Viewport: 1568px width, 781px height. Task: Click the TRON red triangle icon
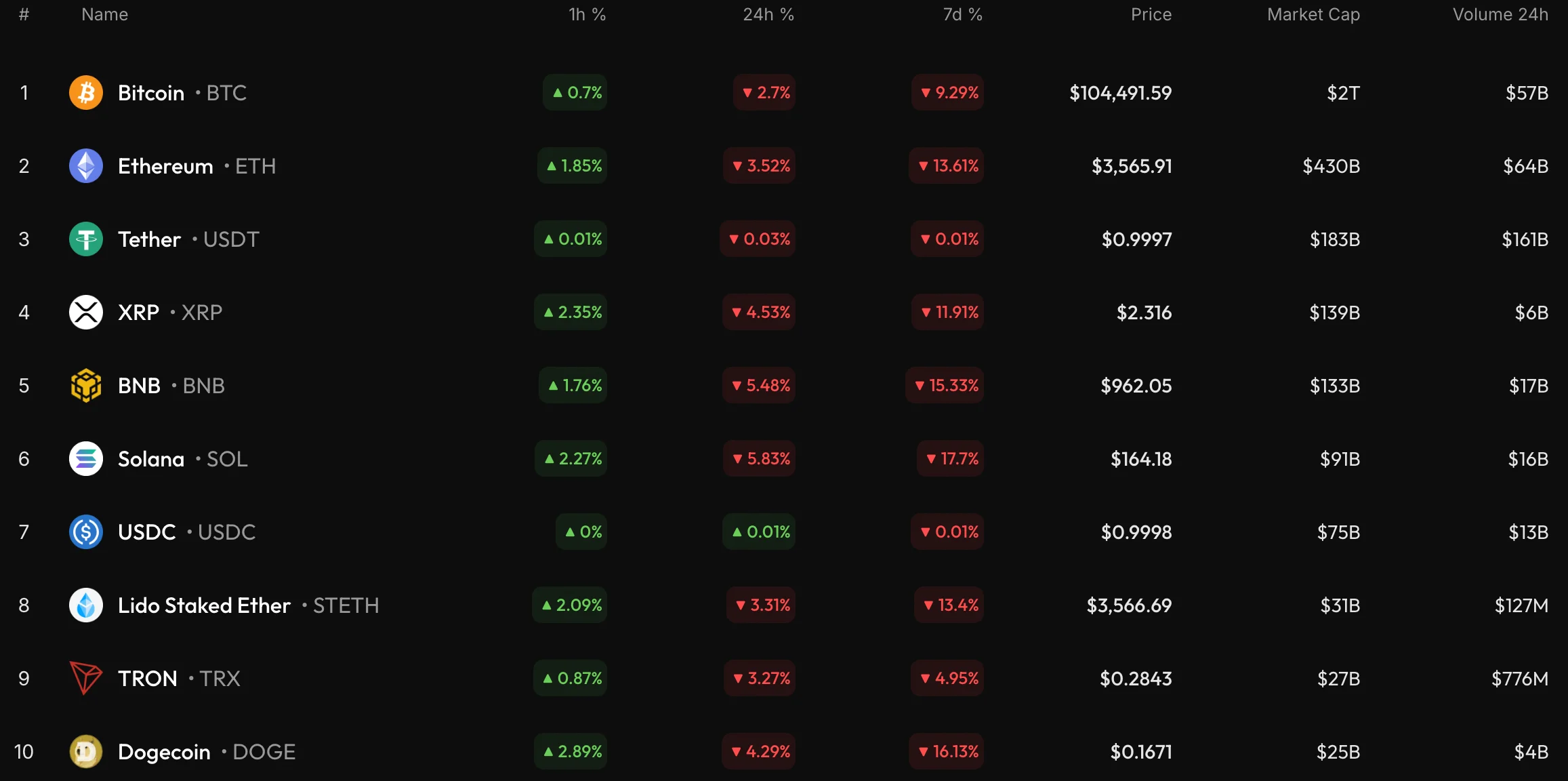(x=86, y=679)
